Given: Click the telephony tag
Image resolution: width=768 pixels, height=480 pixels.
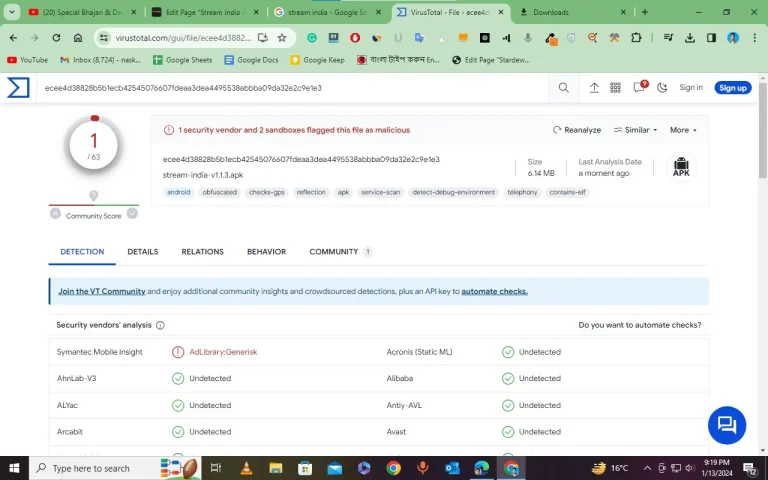Looking at the screenshot, I should (522, 192).
